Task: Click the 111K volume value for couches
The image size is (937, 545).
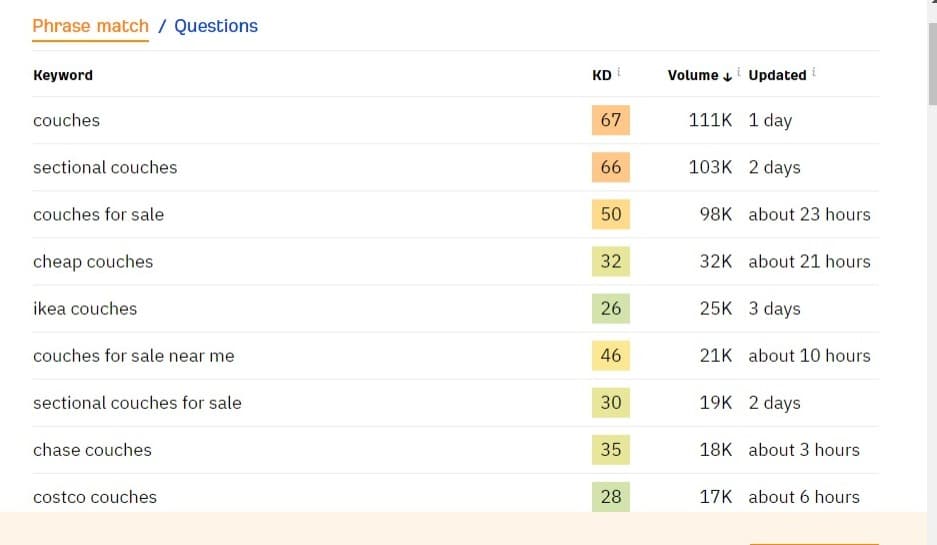Action: [710, 120]
